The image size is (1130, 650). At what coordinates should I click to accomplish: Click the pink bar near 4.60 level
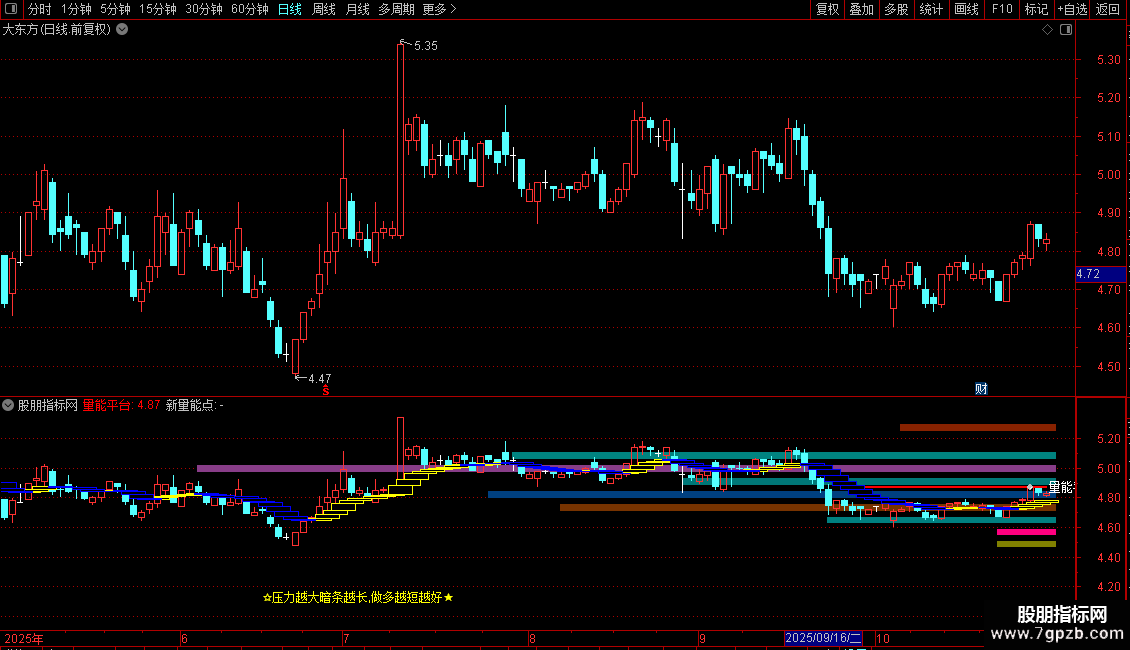1026,532
